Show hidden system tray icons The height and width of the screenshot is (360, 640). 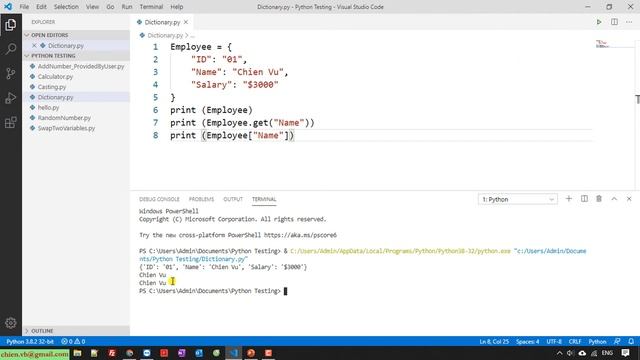(x=559, y=353)
